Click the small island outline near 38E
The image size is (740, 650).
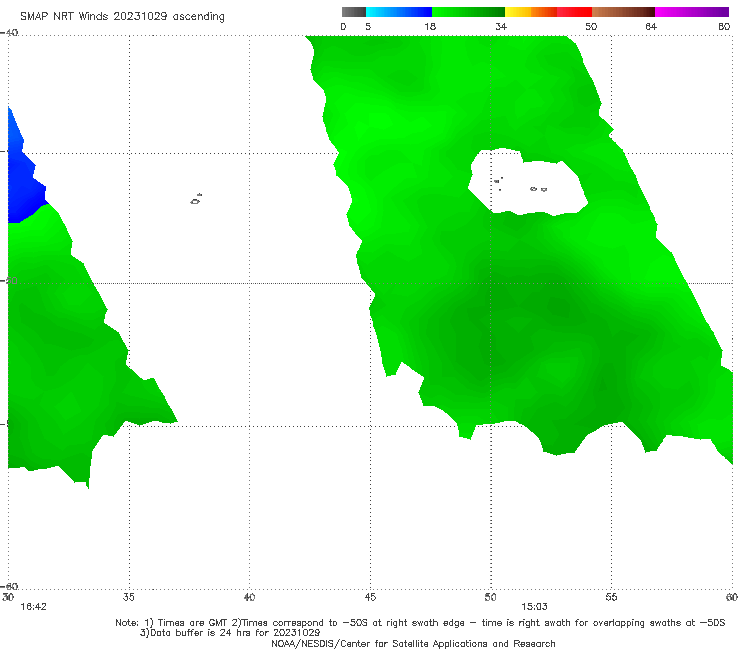click(196, 199)
